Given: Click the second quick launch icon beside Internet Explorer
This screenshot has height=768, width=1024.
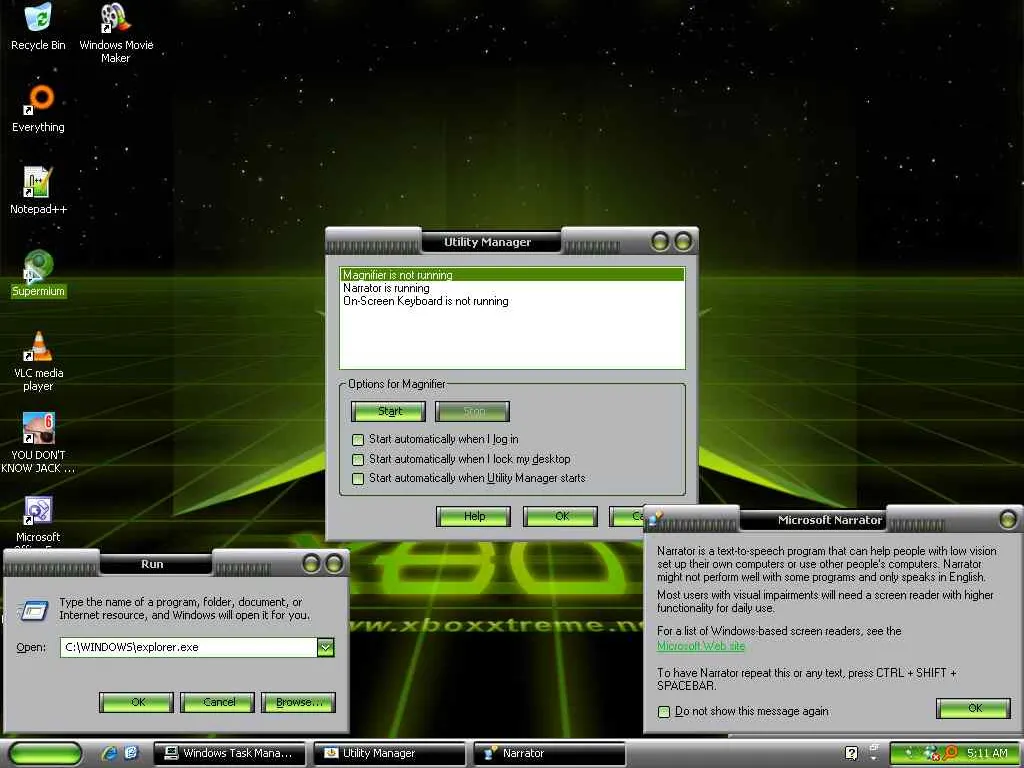Looking at the screenshot, I should tap(131, 753).
